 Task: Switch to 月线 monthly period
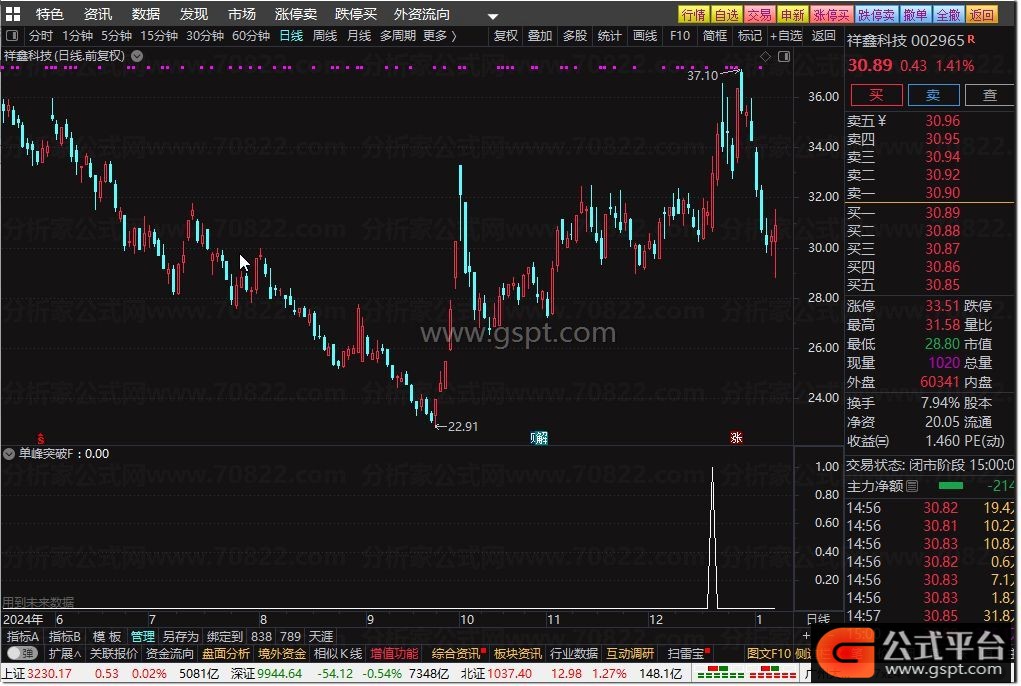pyautogui.click(x=359, y=35)
